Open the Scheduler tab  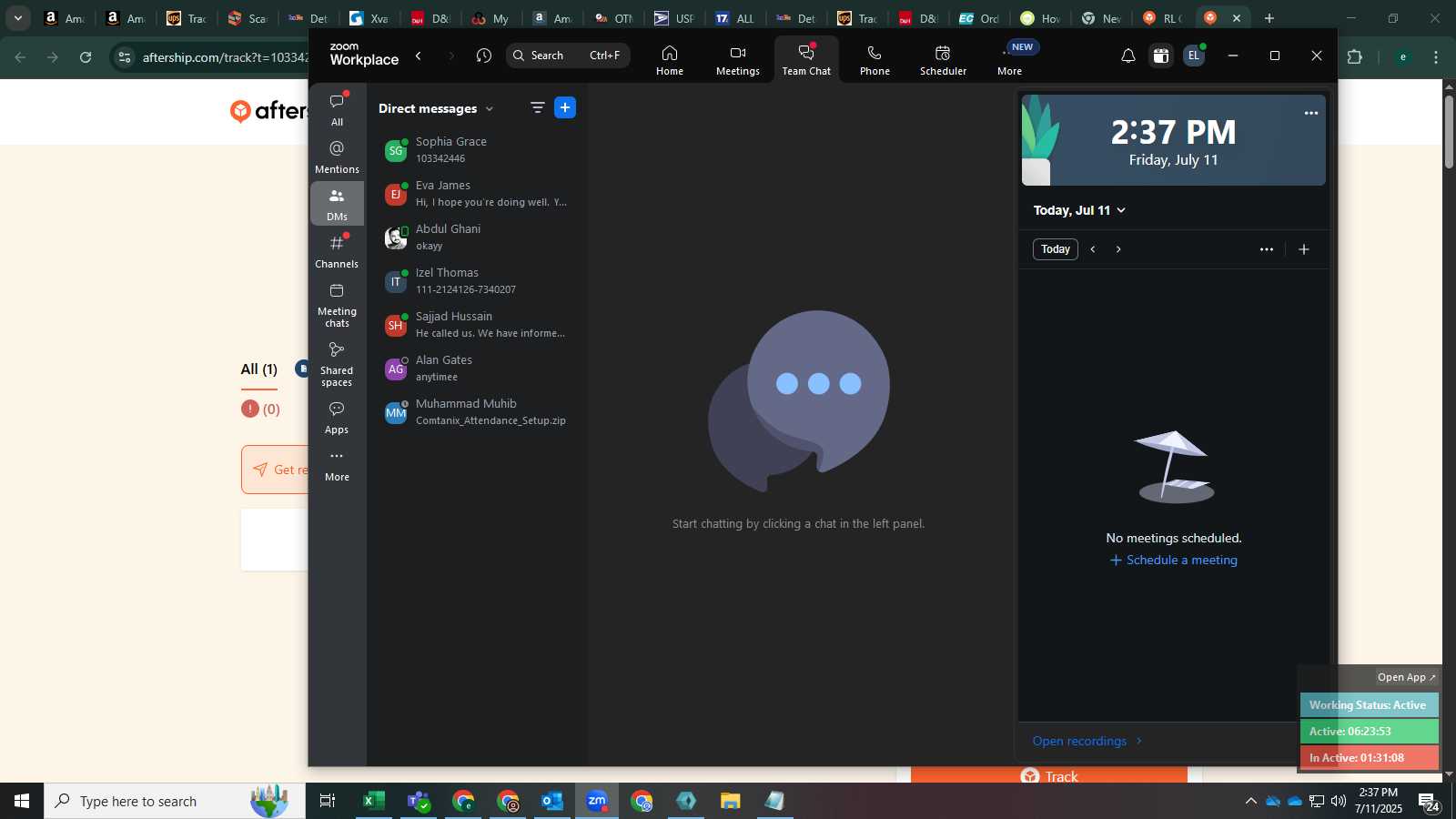click(943, 60)
